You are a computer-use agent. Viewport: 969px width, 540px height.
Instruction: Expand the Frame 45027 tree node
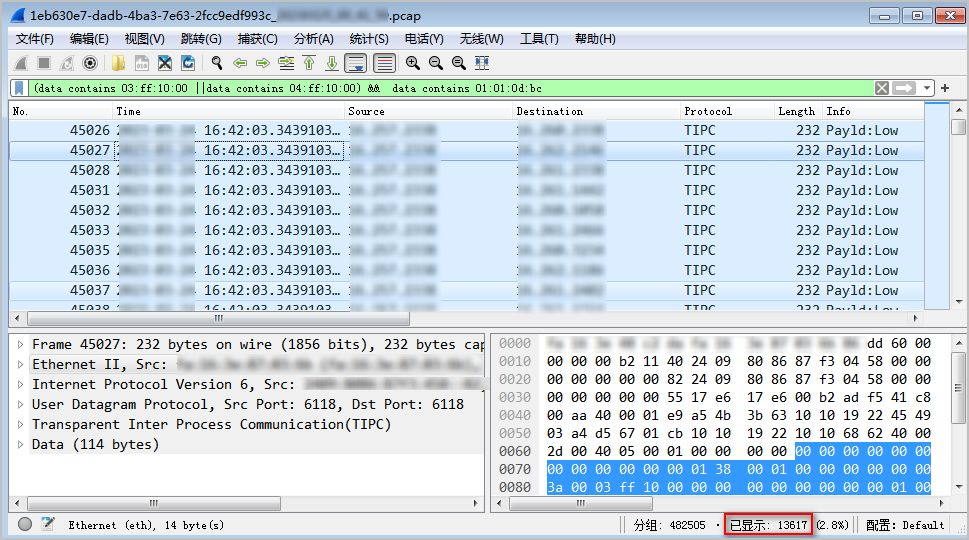click(20, 345)
